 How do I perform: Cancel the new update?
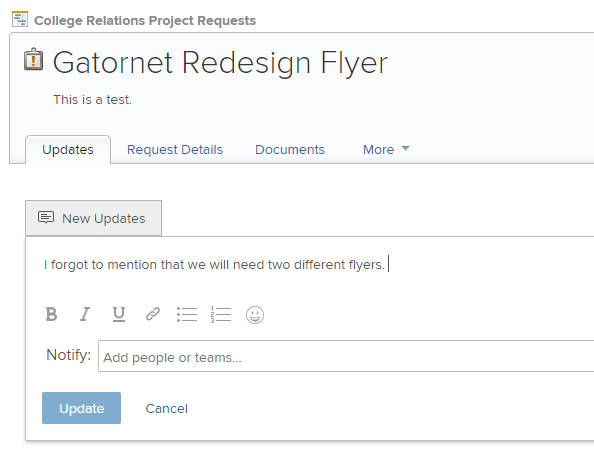(167, 408)
